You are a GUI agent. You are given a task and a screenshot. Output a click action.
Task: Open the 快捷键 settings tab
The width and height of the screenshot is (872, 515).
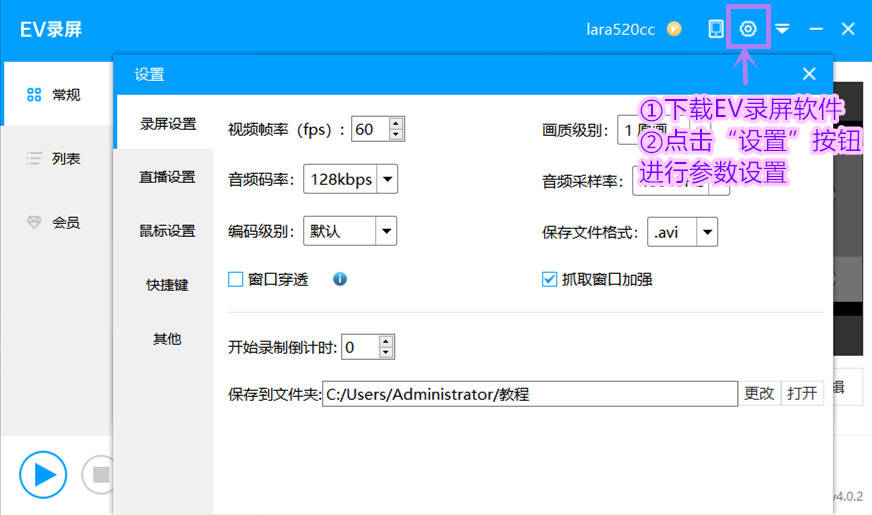point(167,285)
